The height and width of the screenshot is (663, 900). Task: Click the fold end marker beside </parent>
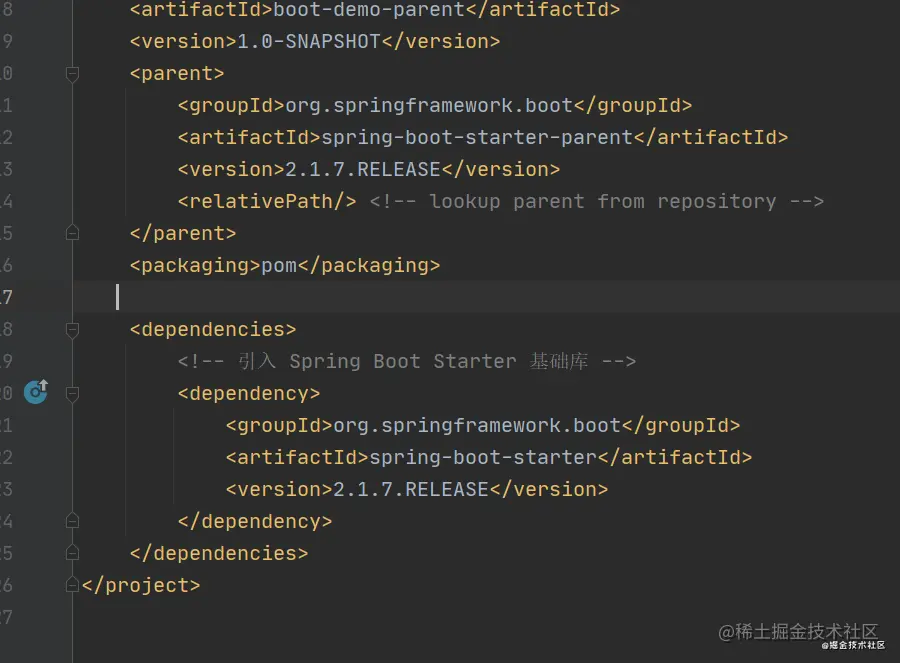click(x=71, y=232)
